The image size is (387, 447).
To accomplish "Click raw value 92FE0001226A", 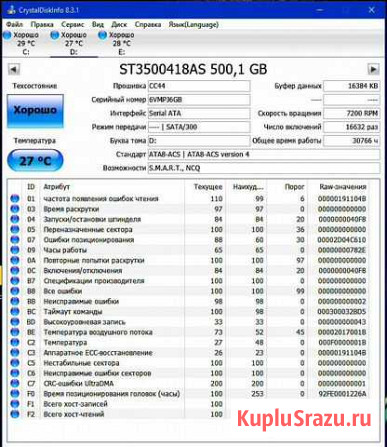I will pyautogui.click(x=342, y=394).
